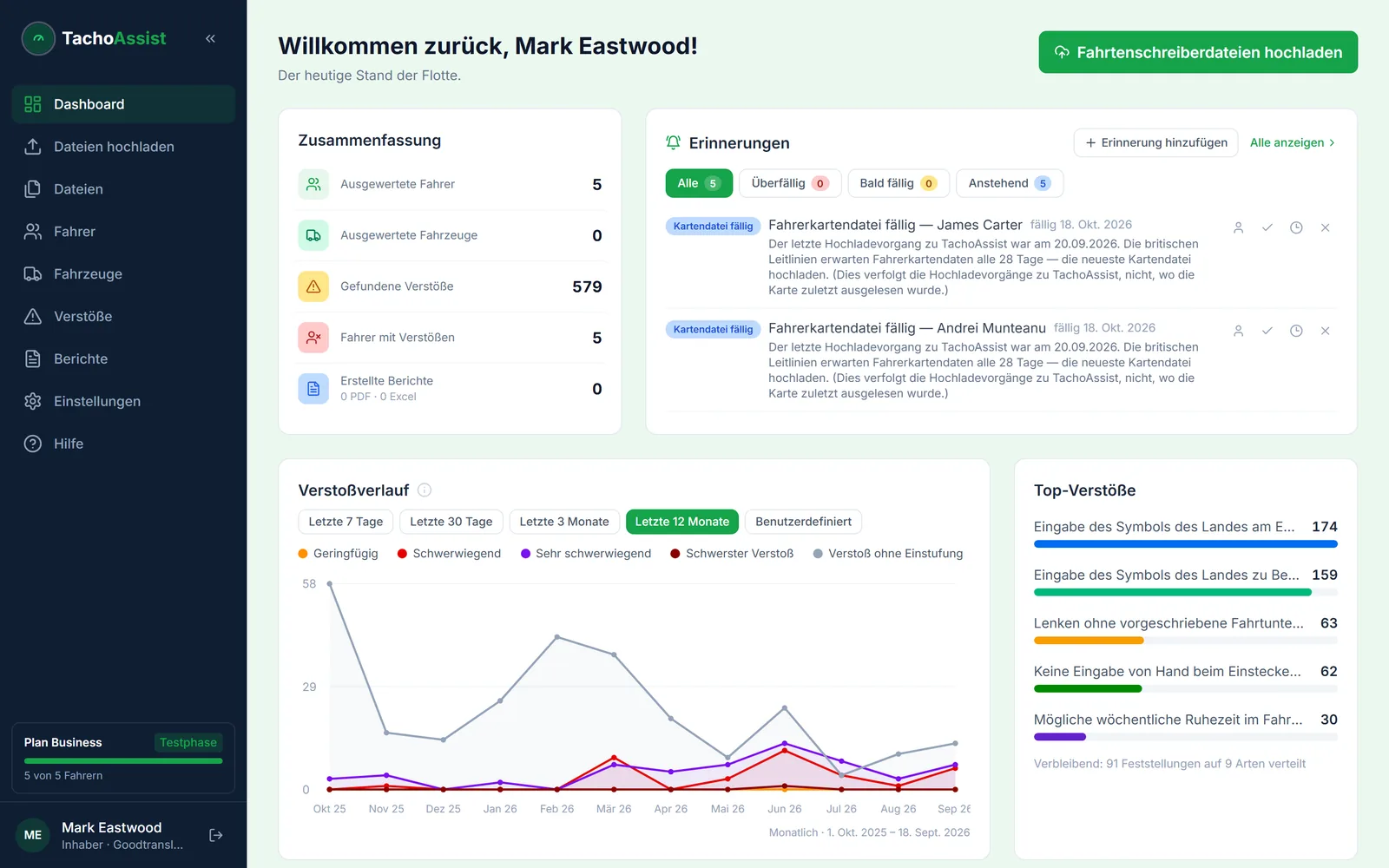The width and height of the screenshot is (1389, 868).
Task: Click the Plan Business progress bar
Action: (x=123, y=761)
